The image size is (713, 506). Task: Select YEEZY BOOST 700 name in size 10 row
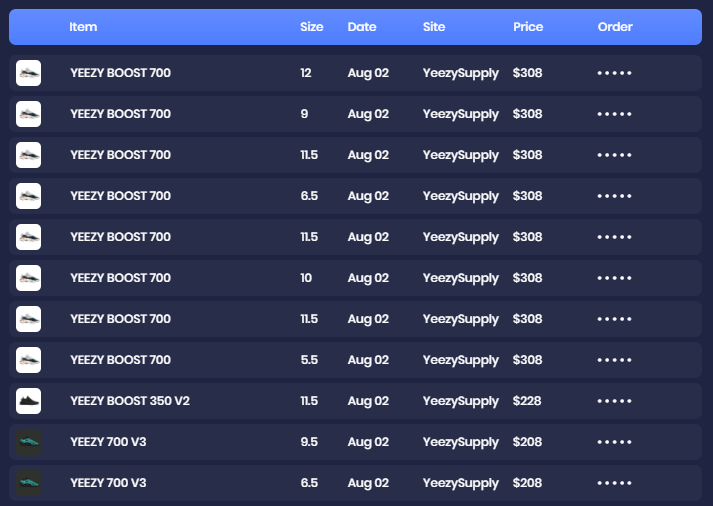coord(121,278)
